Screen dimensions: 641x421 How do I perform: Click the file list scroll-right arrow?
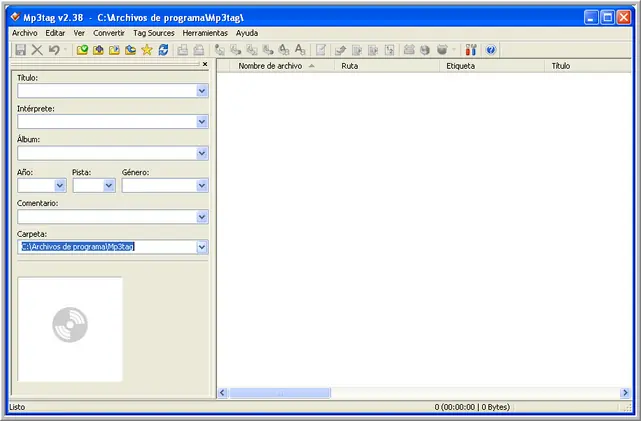(625, 393)
